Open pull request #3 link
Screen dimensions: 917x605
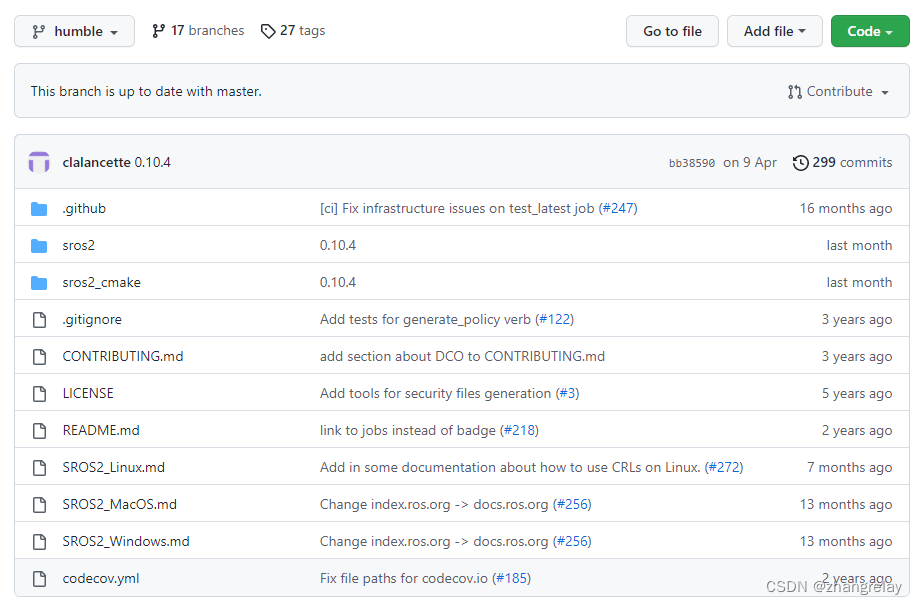click(567, 393)
